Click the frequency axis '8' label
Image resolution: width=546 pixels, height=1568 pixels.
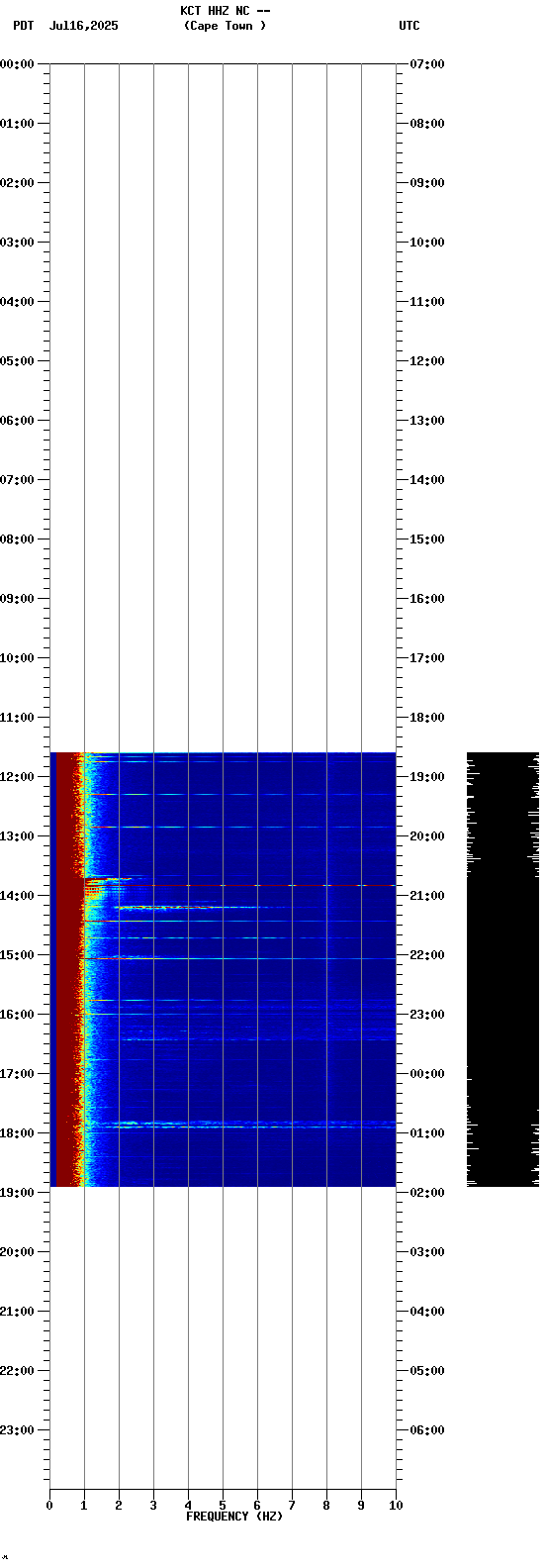click(326, 1506)
